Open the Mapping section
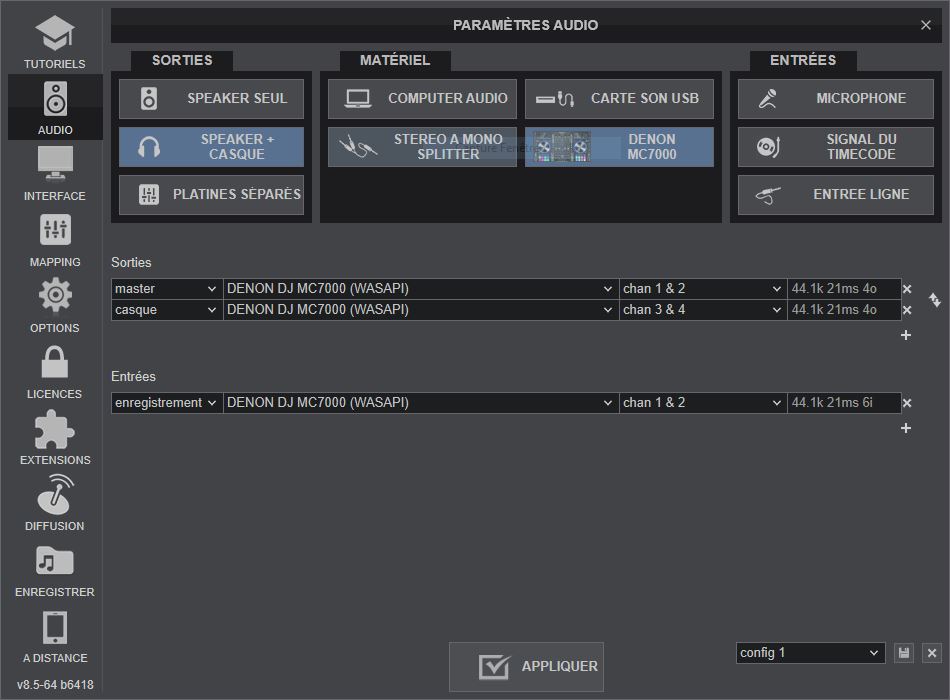Image resolution: width=950 pixels, height=700 pixels. (55, 239)
